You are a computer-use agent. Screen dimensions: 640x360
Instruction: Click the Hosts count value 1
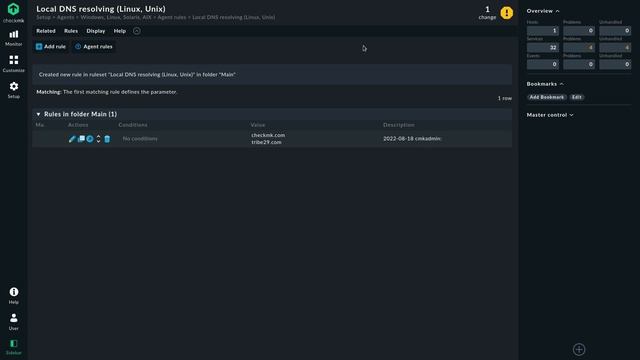542,31
